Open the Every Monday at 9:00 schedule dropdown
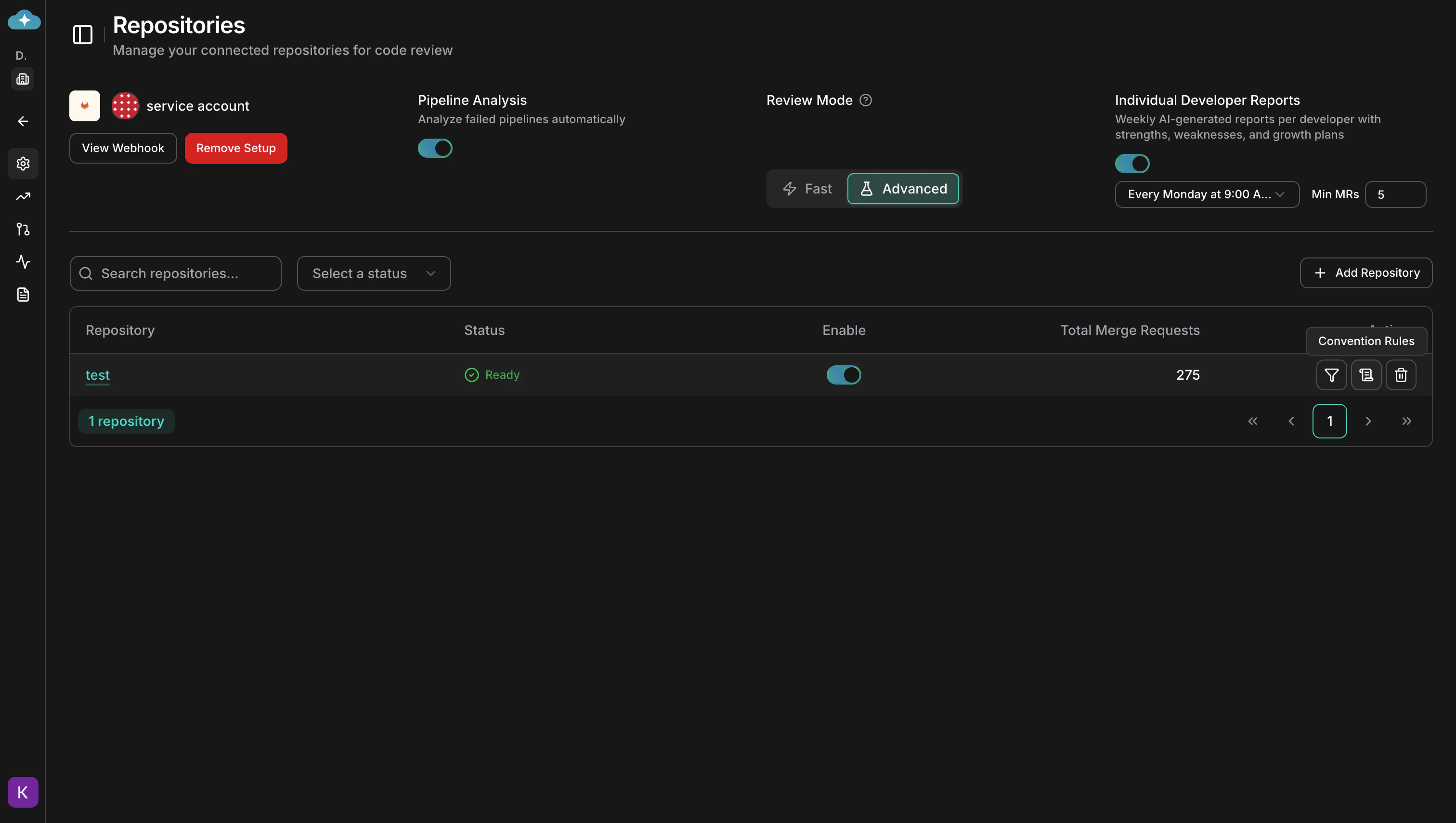Image resolution: width=1456 pixels, height=823 pixels. click(x=1207, y=194)
